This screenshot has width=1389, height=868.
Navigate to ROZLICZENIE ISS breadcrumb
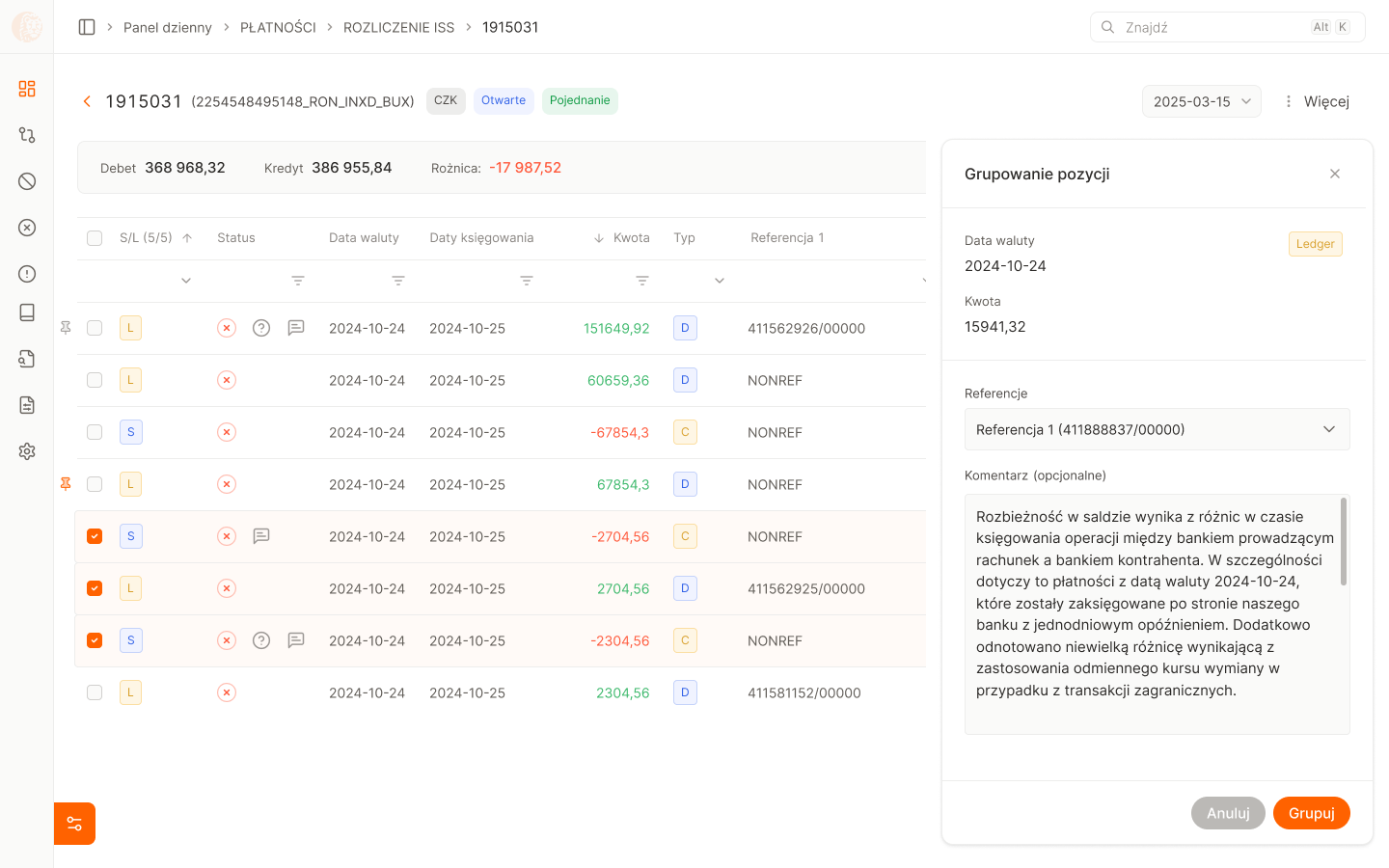[398, 27]
